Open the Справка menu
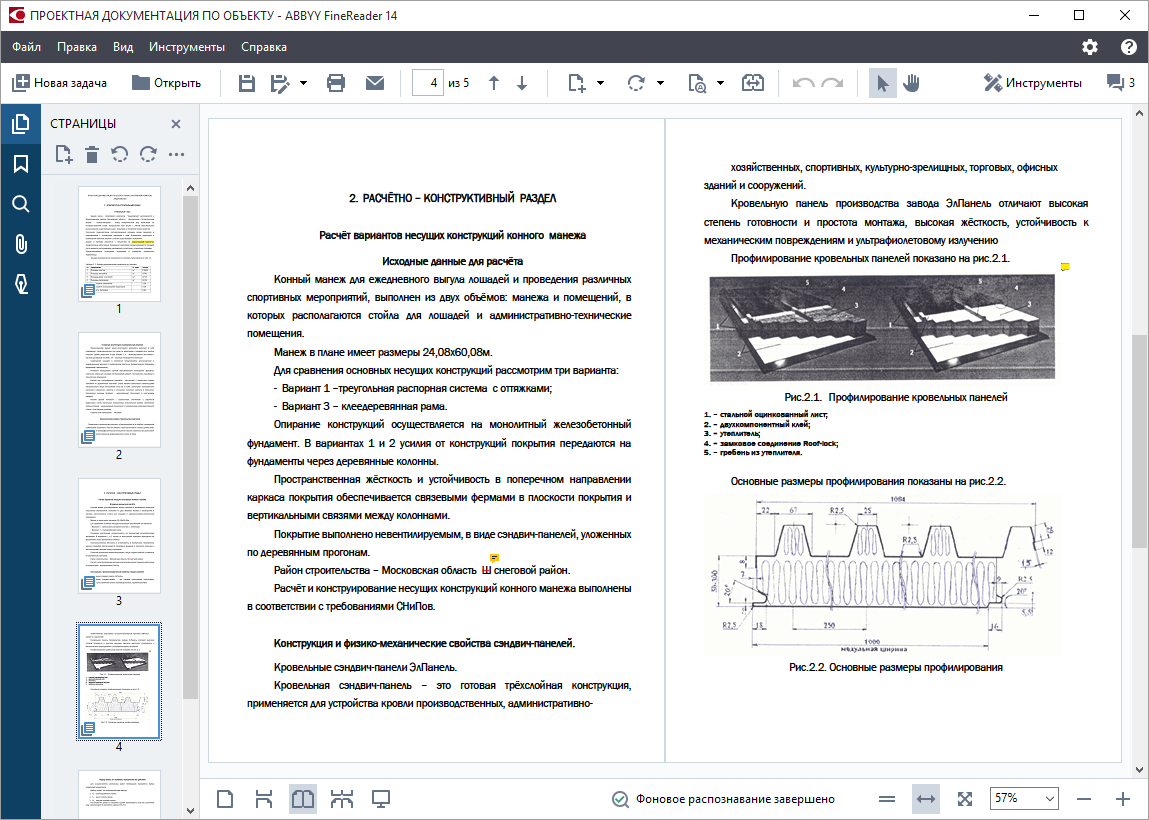Image resolution: width=1149 pixels, height=820 pixels. [264, 47]
